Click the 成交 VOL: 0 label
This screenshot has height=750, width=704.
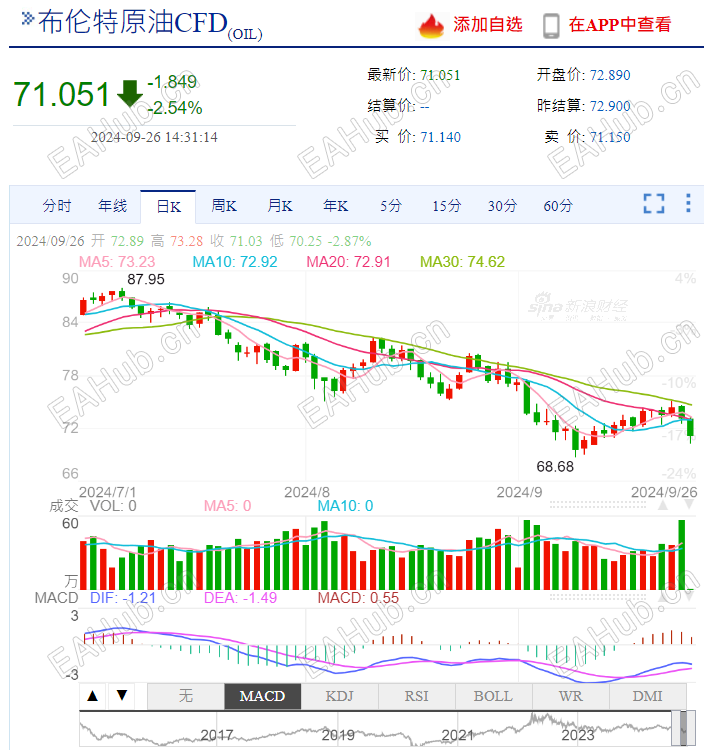coord(93,506)
